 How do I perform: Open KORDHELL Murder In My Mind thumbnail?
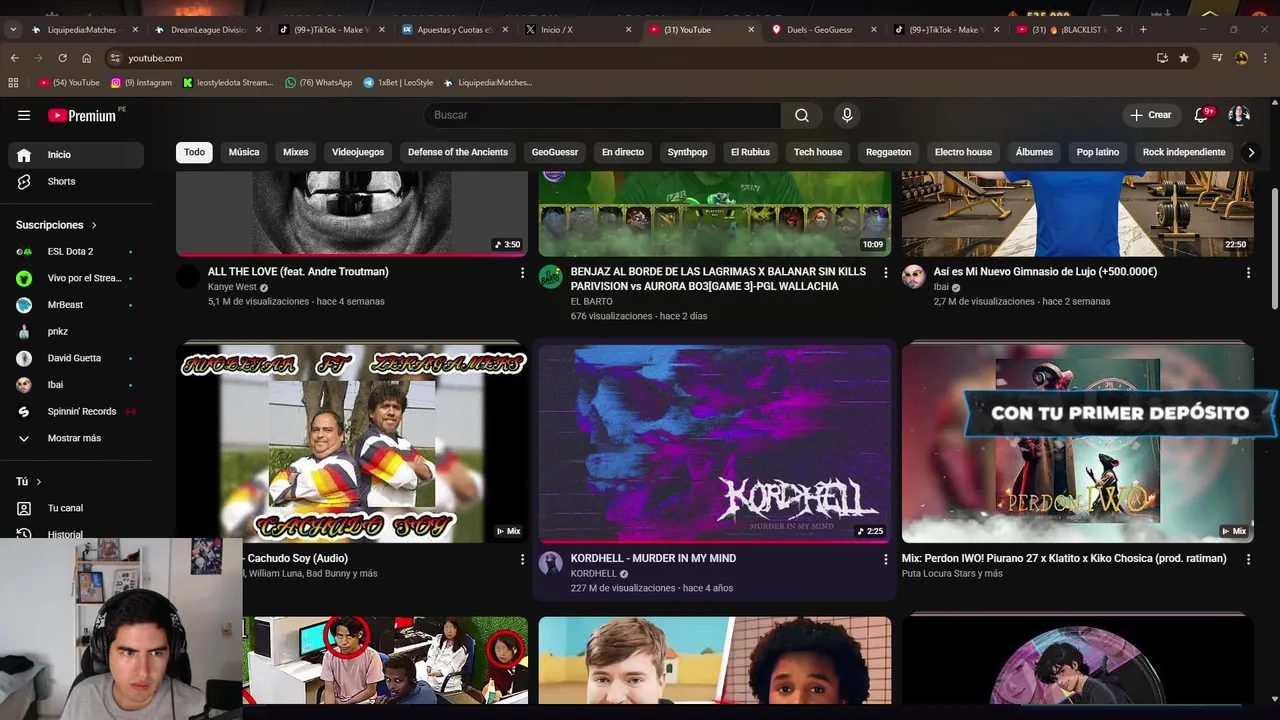[x=715, y=443]
